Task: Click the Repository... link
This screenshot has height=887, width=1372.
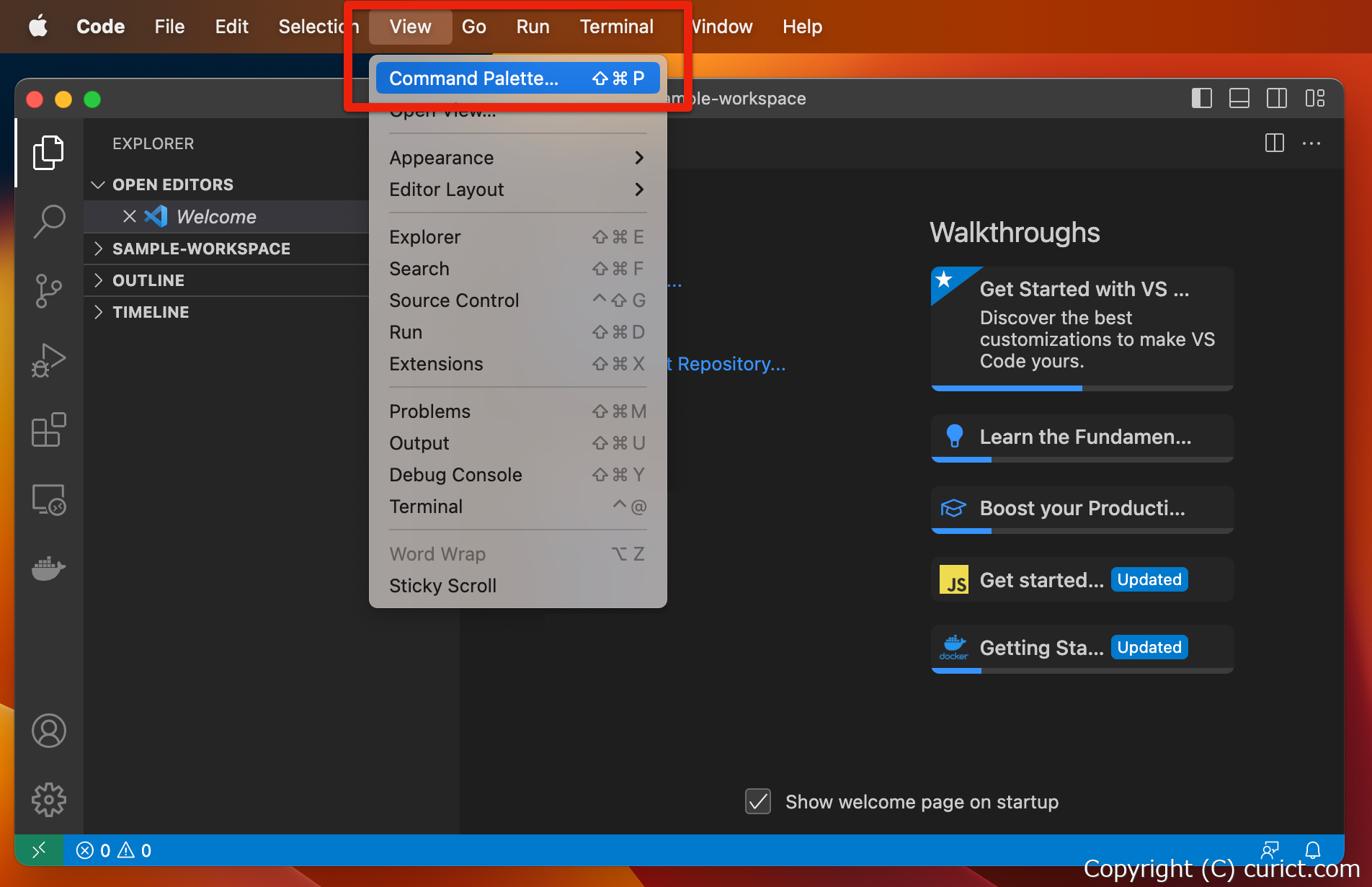Action: click(726, 364)
